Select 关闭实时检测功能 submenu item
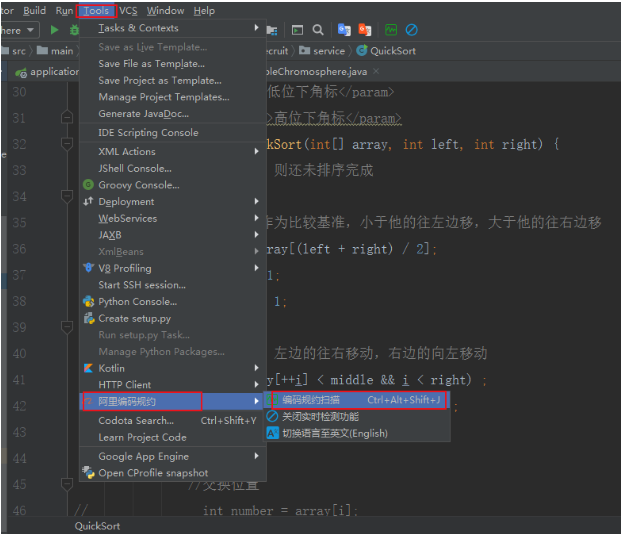Screen dimensions: 623x534 (357, 416)
